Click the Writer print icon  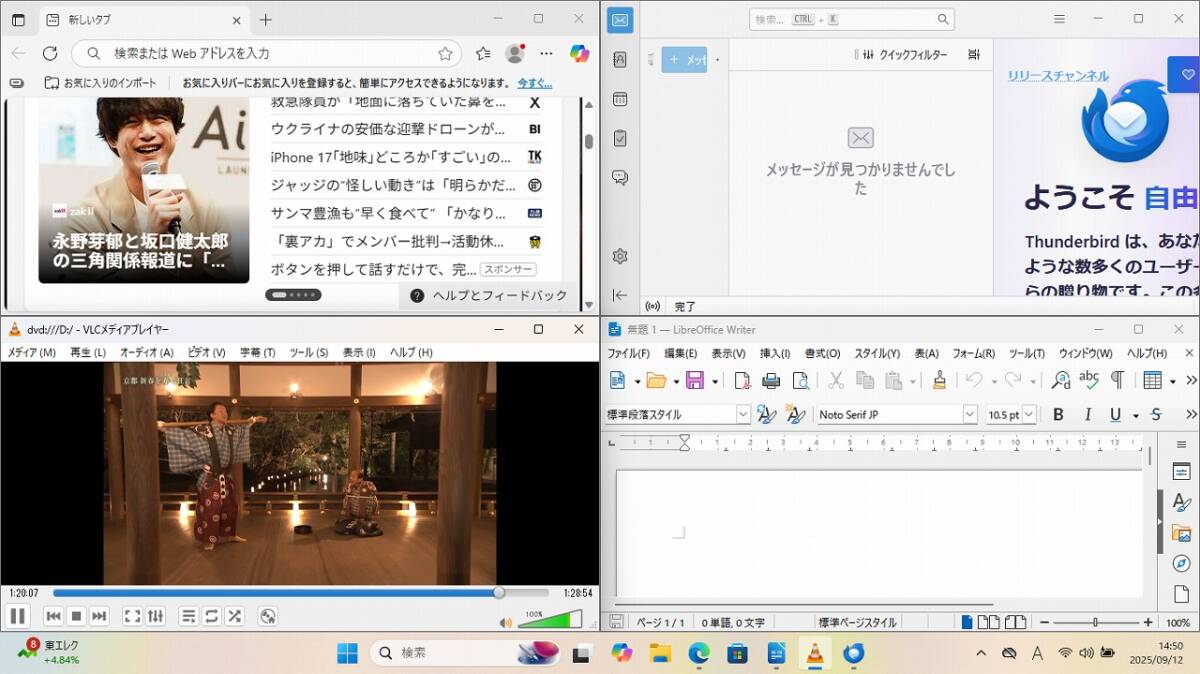point(771,380)
